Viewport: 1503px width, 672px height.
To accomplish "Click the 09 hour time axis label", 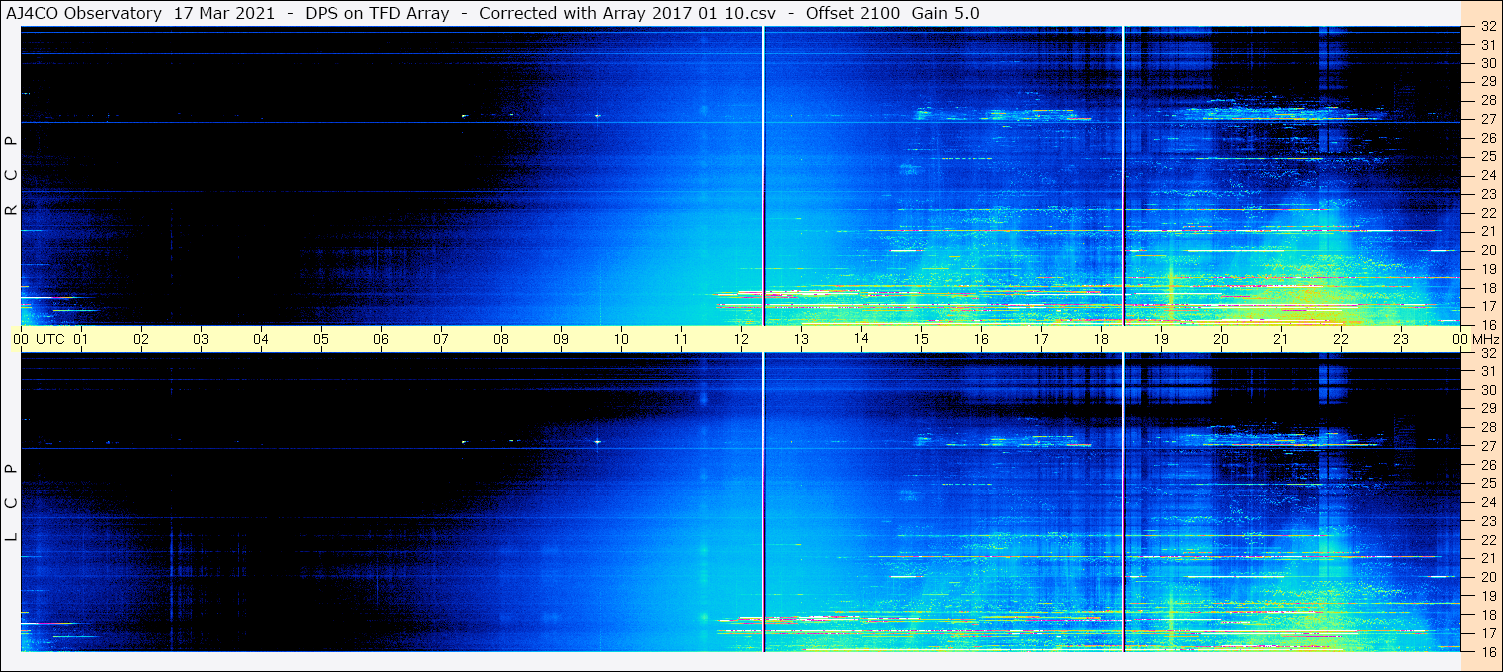I will (x=561, y=339).
